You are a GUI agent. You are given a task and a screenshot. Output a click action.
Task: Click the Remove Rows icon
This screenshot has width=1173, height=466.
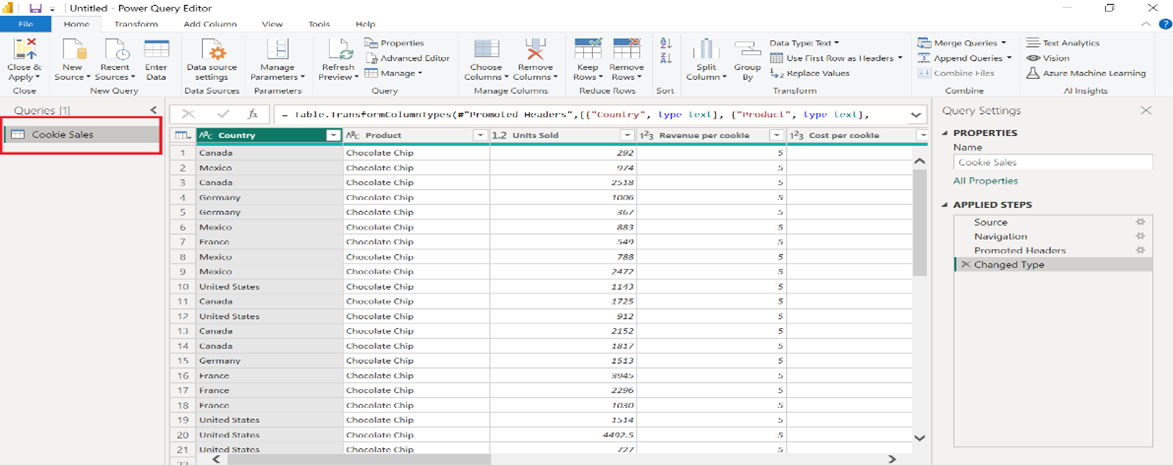click(x=626, y=49)
